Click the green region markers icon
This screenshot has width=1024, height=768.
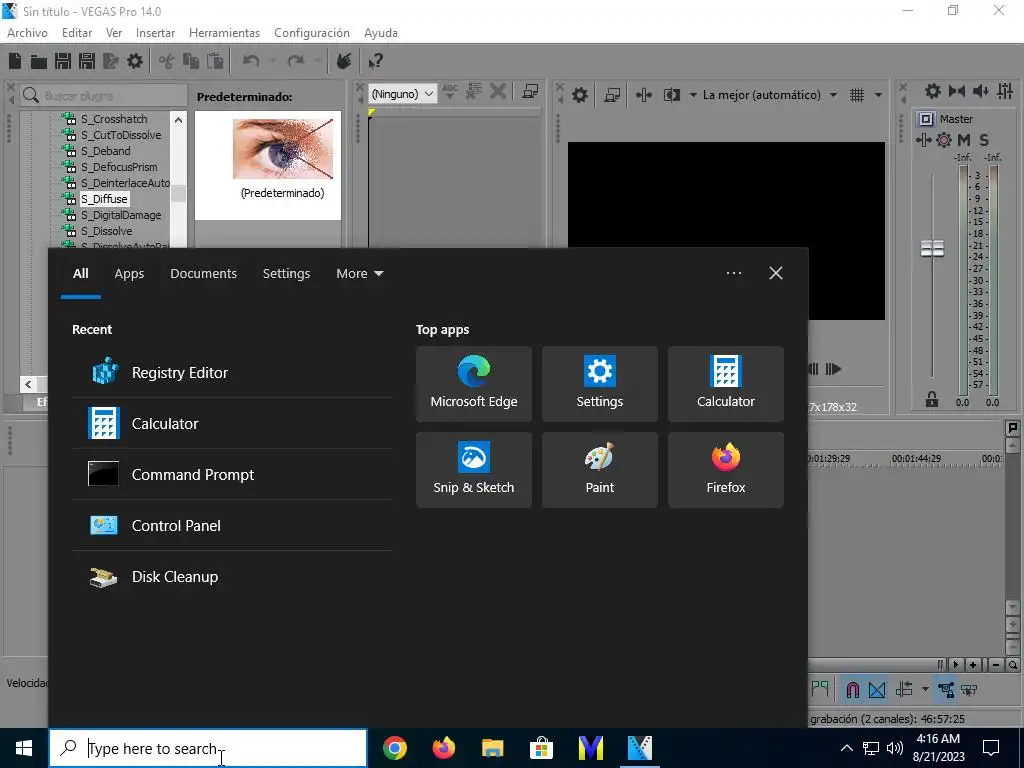[x=820, y=689]
